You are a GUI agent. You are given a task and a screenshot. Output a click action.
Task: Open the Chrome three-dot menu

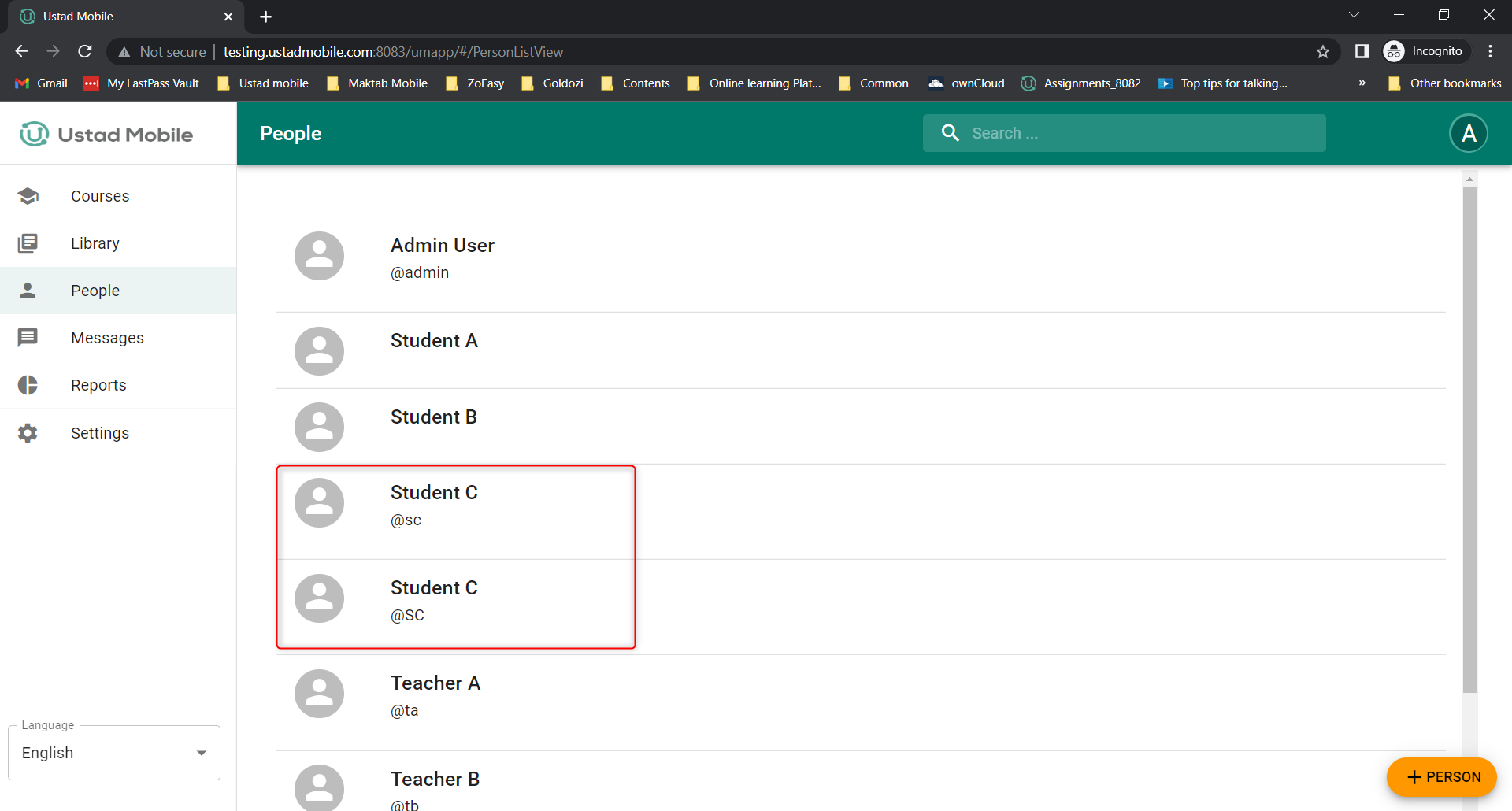tap(1490, 51)
